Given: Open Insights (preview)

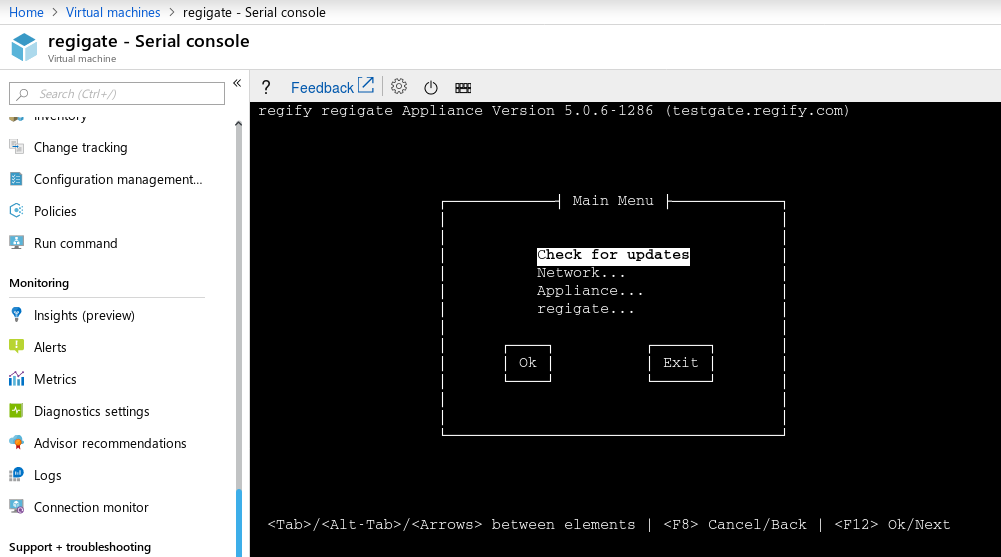Looking at the screenshot, I should tap(84, 315).
